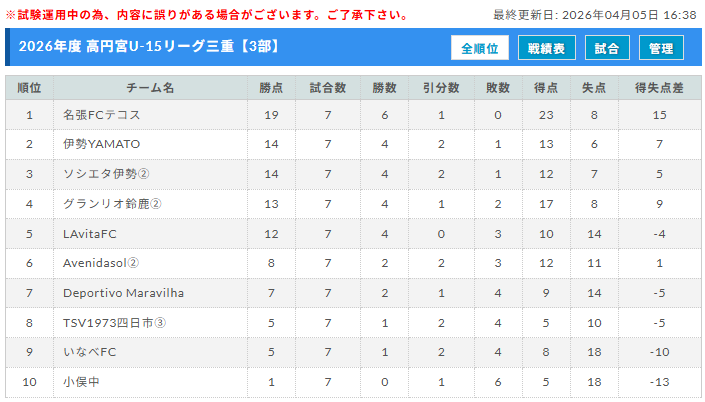Click the 勝点 column header
Viewport: 705px width, 402px height.
tap(271, 87)
